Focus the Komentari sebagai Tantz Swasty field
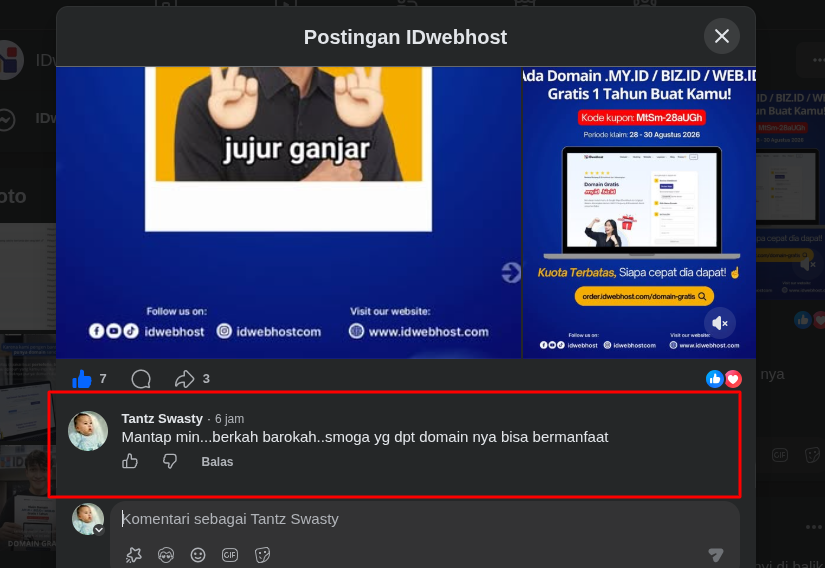This screenshot has width=825, height=568. coord(425,519)
